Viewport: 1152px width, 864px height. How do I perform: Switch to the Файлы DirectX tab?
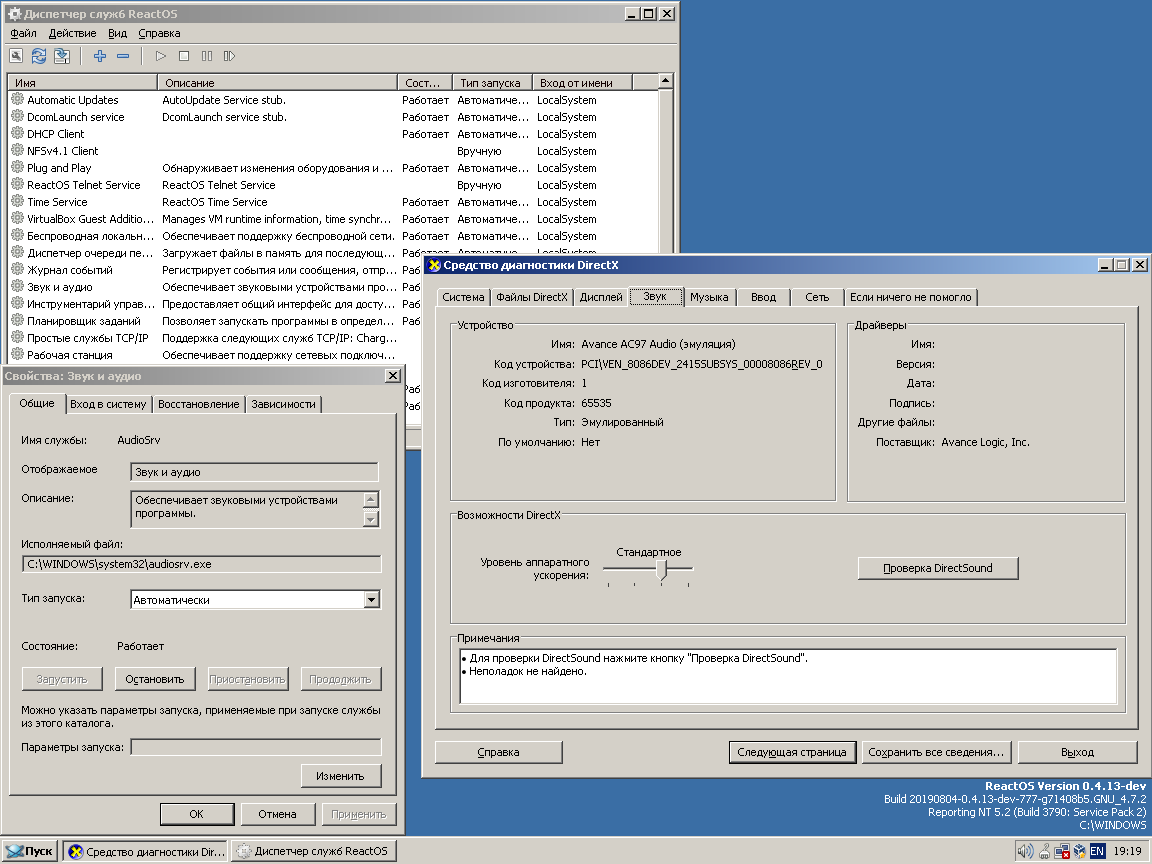[532, 297]
